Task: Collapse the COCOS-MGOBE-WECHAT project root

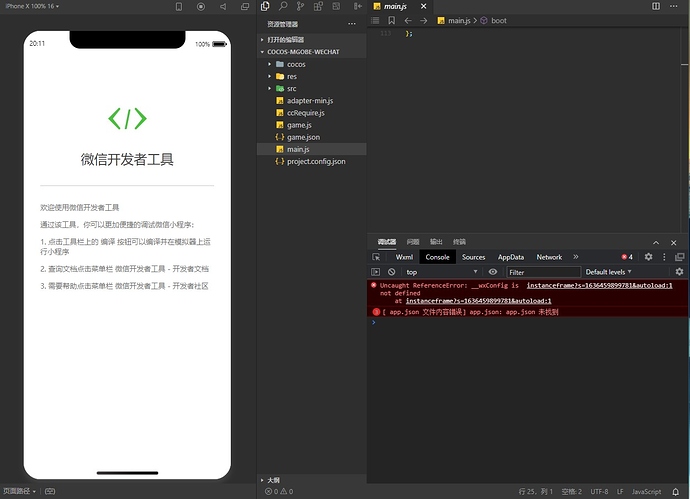Action: pos(312,51)
